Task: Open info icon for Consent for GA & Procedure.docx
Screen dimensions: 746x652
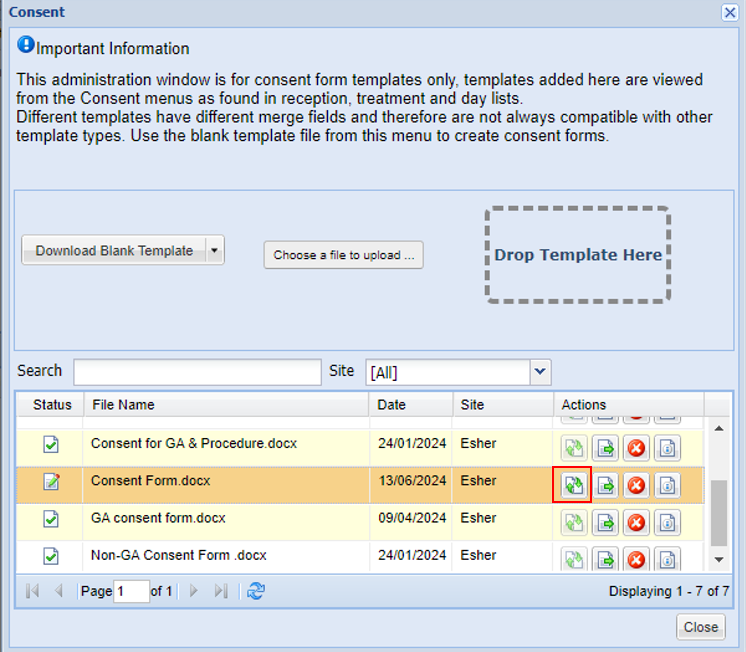Action: point(667,448)
